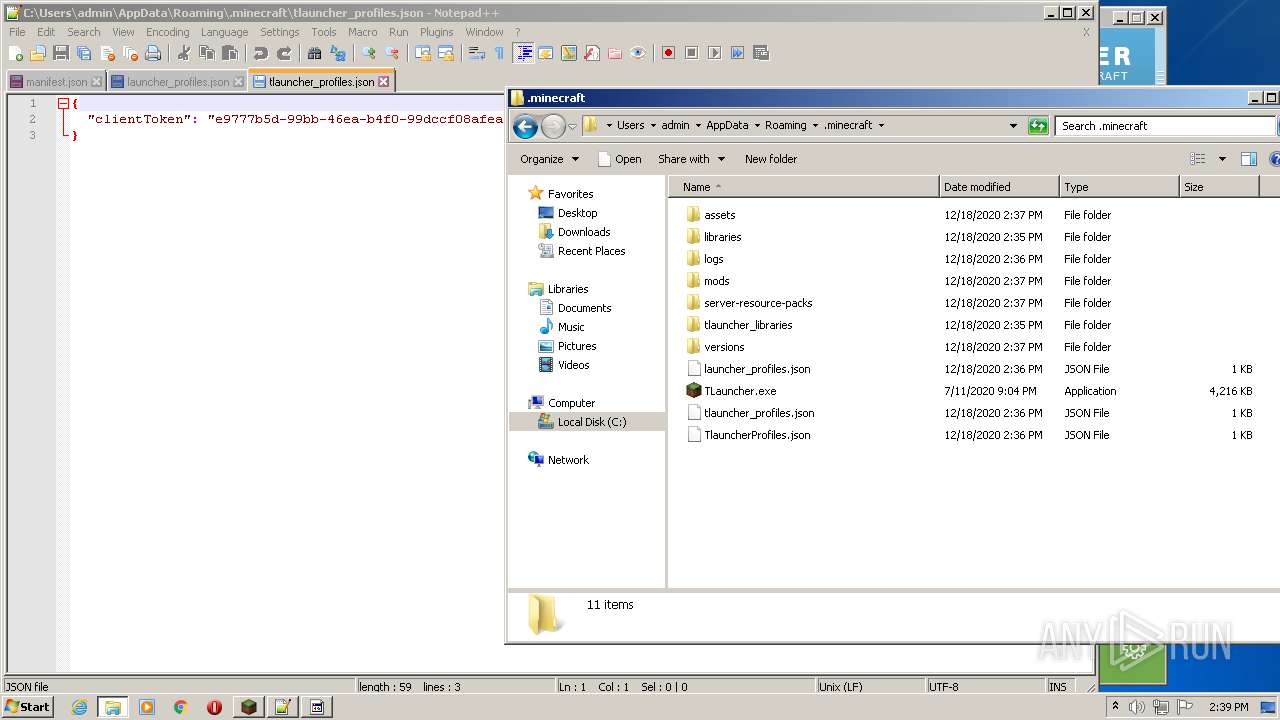Sort files by the Name column
Image resolution: width=1280 pixels, height=720 pixels.
805,187
